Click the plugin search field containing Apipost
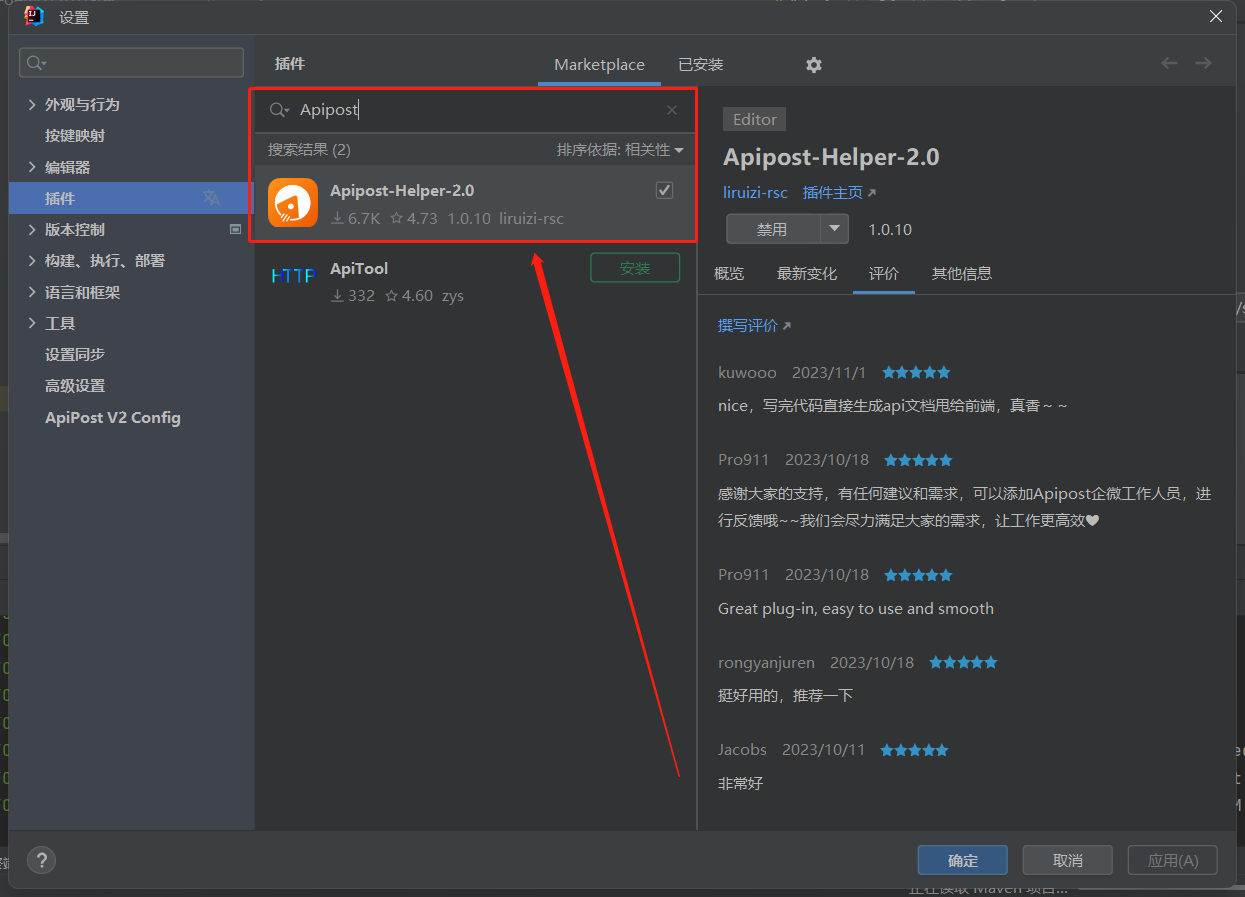 (475, 110)
